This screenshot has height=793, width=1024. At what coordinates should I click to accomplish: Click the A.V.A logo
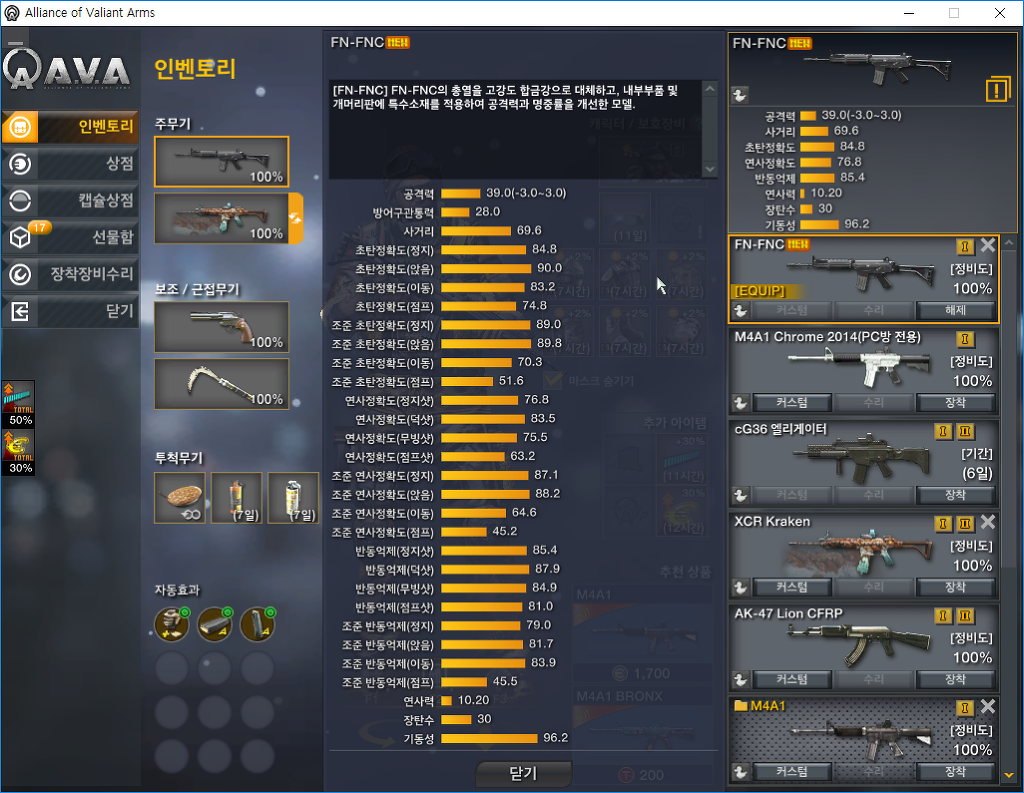[67, 70]
